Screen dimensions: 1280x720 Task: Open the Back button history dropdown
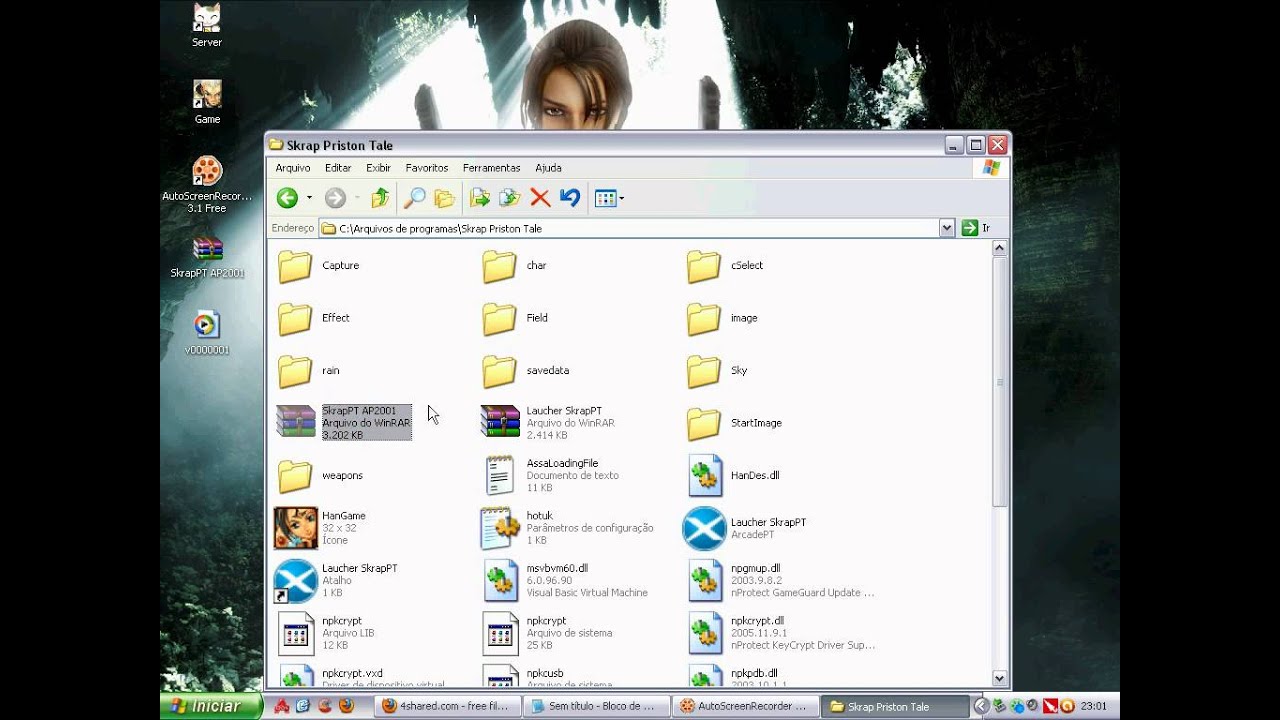[309, 198]
